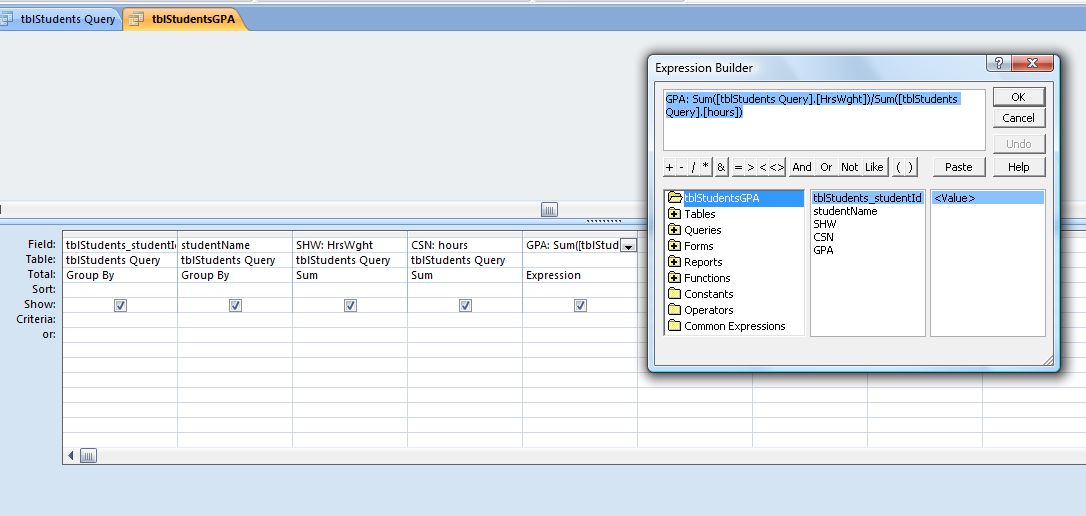Switch to the tblStudents Query tab

[x=60, y=19]
